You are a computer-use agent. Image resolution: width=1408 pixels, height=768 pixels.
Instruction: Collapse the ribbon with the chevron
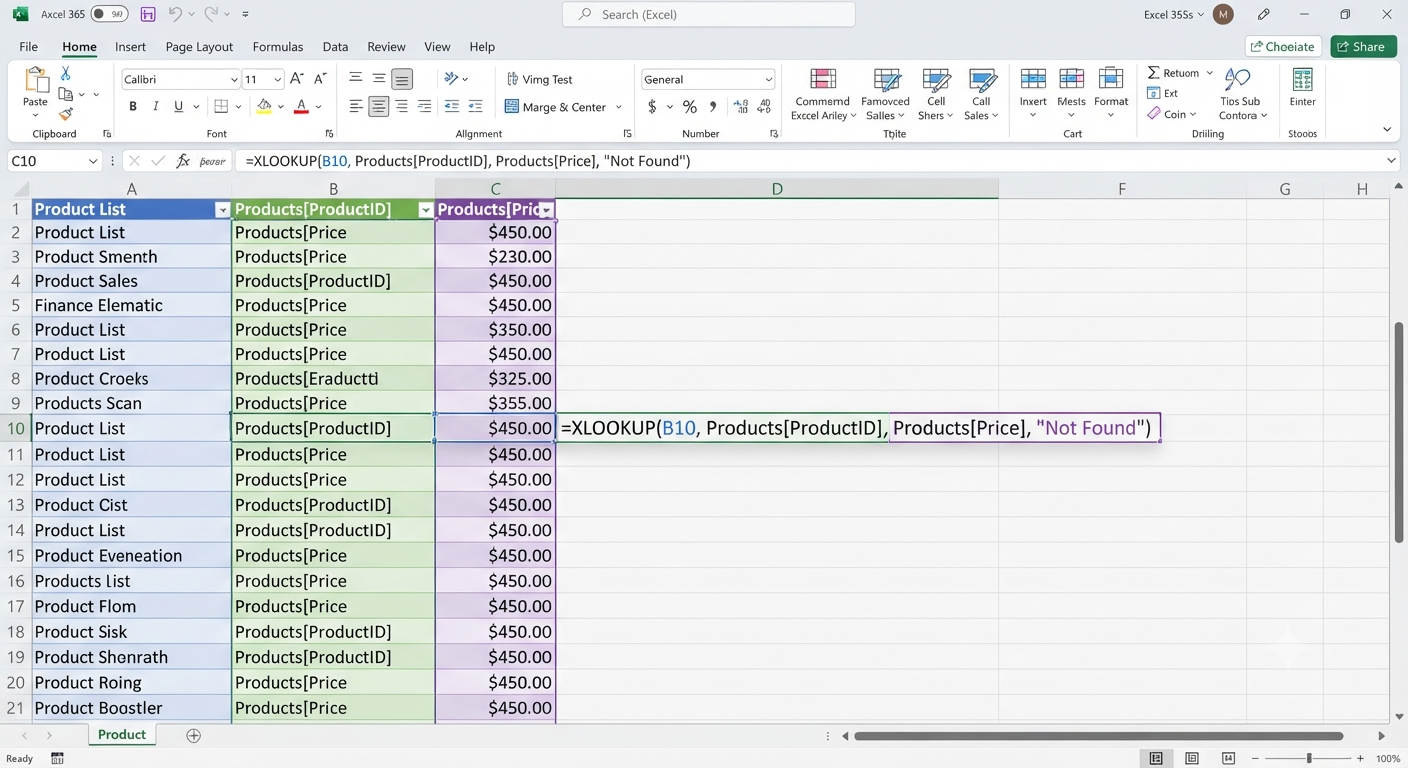click(1387, 129)
